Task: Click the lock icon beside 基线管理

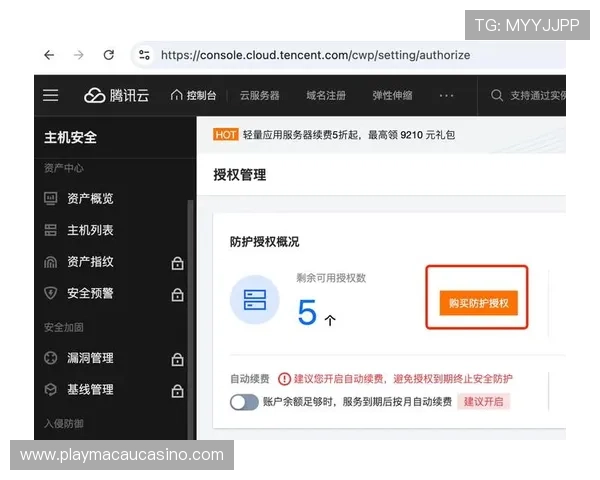Action: coord(177,391)
